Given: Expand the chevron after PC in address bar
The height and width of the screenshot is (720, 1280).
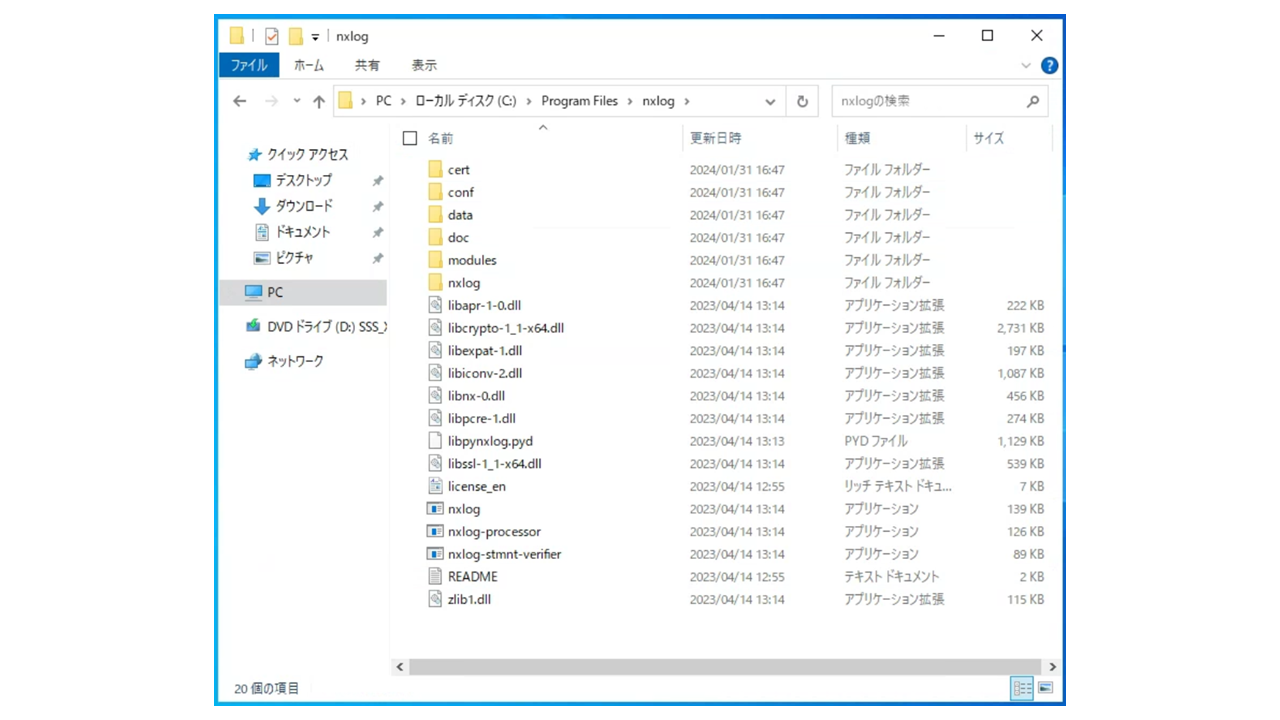Looking at the screenshot, I should click(x=402, y=101).
